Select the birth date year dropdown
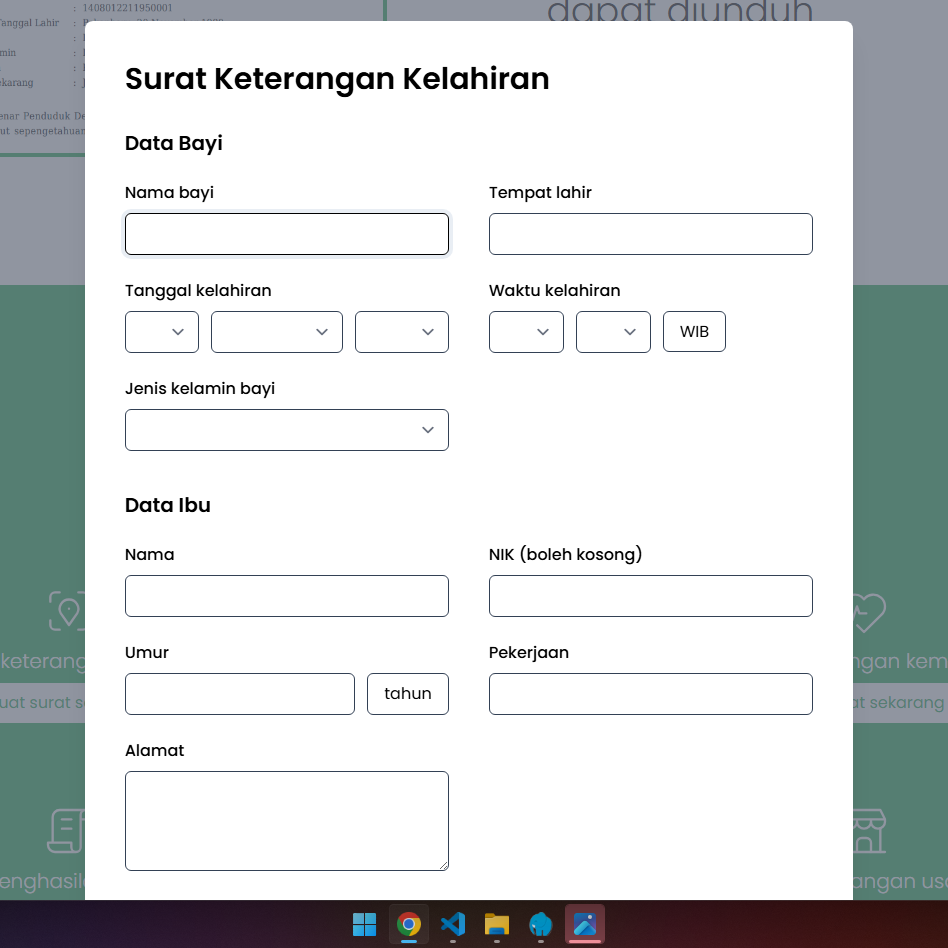Image resolution: width=948 pixels, height=948 pixels. pyautogui.click(x=402, y=332)
